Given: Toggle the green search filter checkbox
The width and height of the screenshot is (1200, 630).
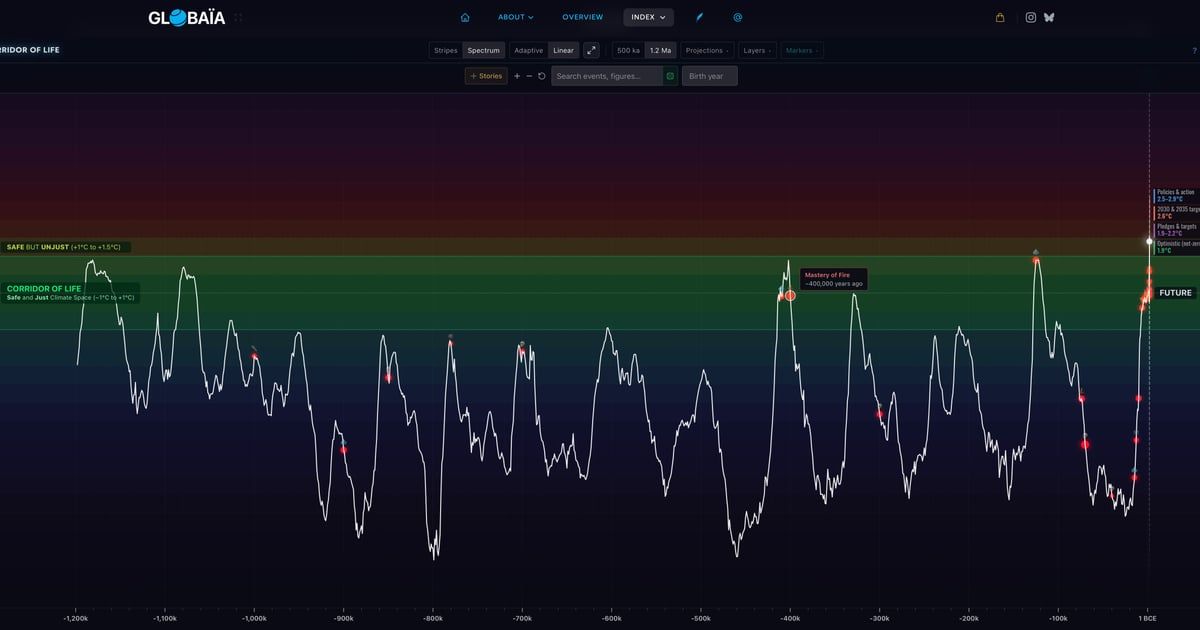Looking at the screenshot, I should [x=670, y=76].
